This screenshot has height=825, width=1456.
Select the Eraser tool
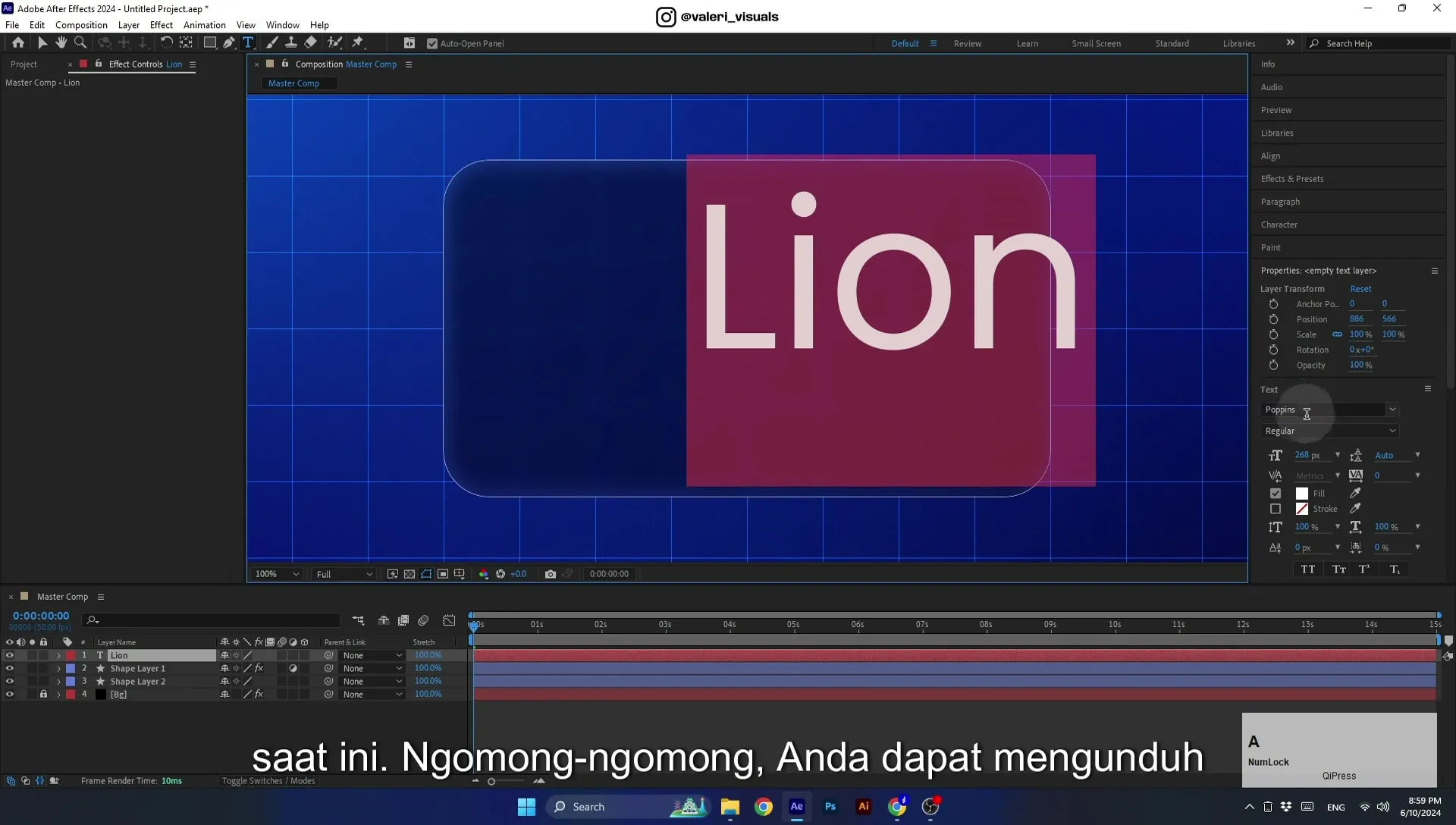(x=311, y=43)
